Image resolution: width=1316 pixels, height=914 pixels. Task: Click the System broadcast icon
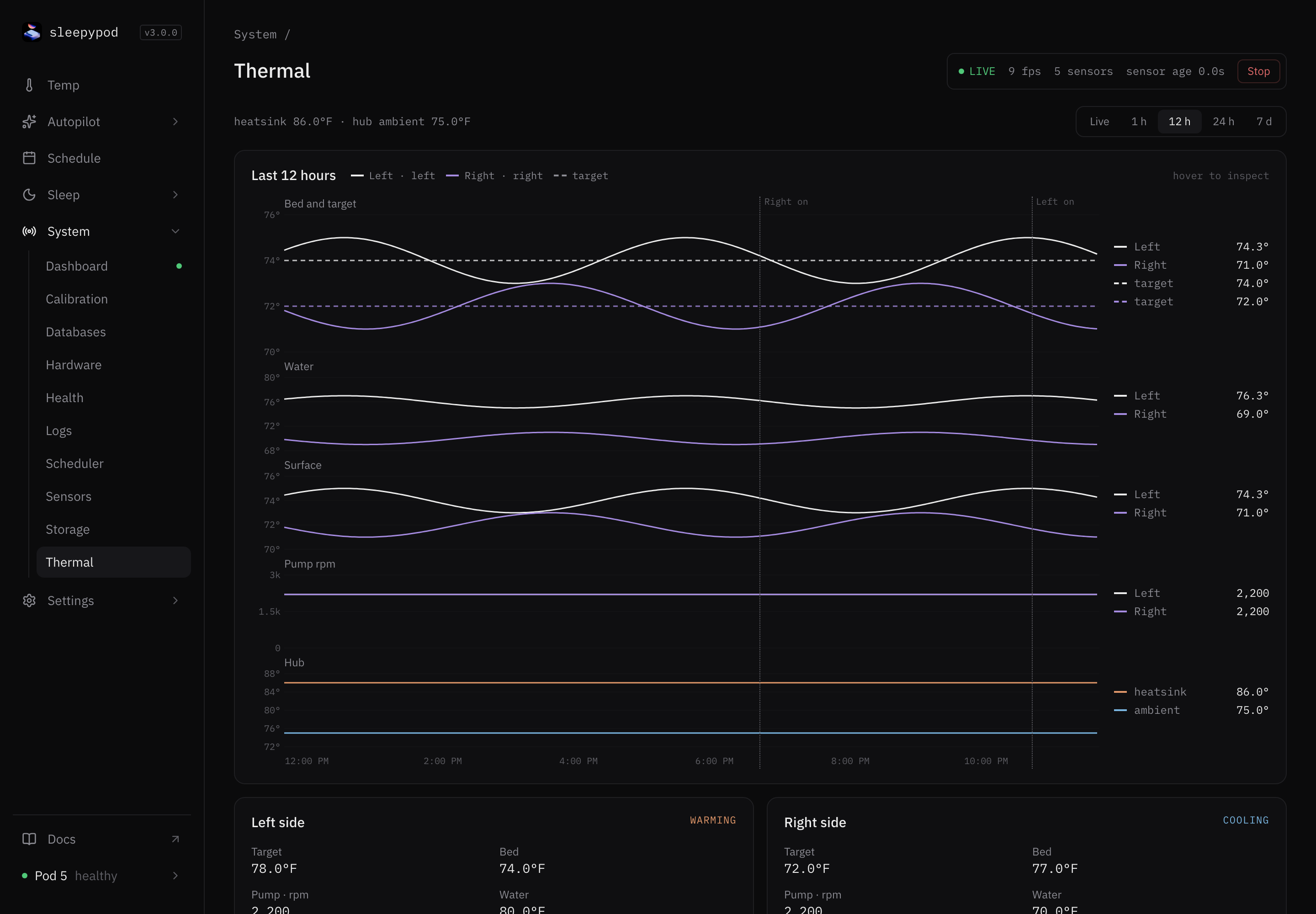click(29, 231)
